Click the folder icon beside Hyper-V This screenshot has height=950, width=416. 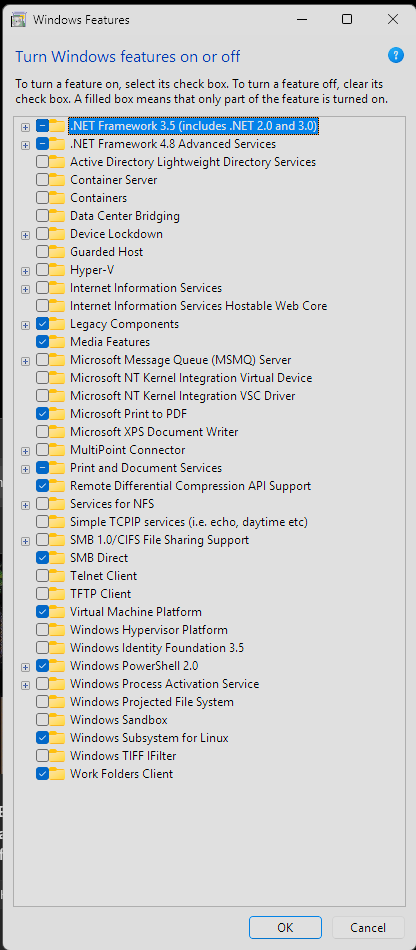click(58, 270)
